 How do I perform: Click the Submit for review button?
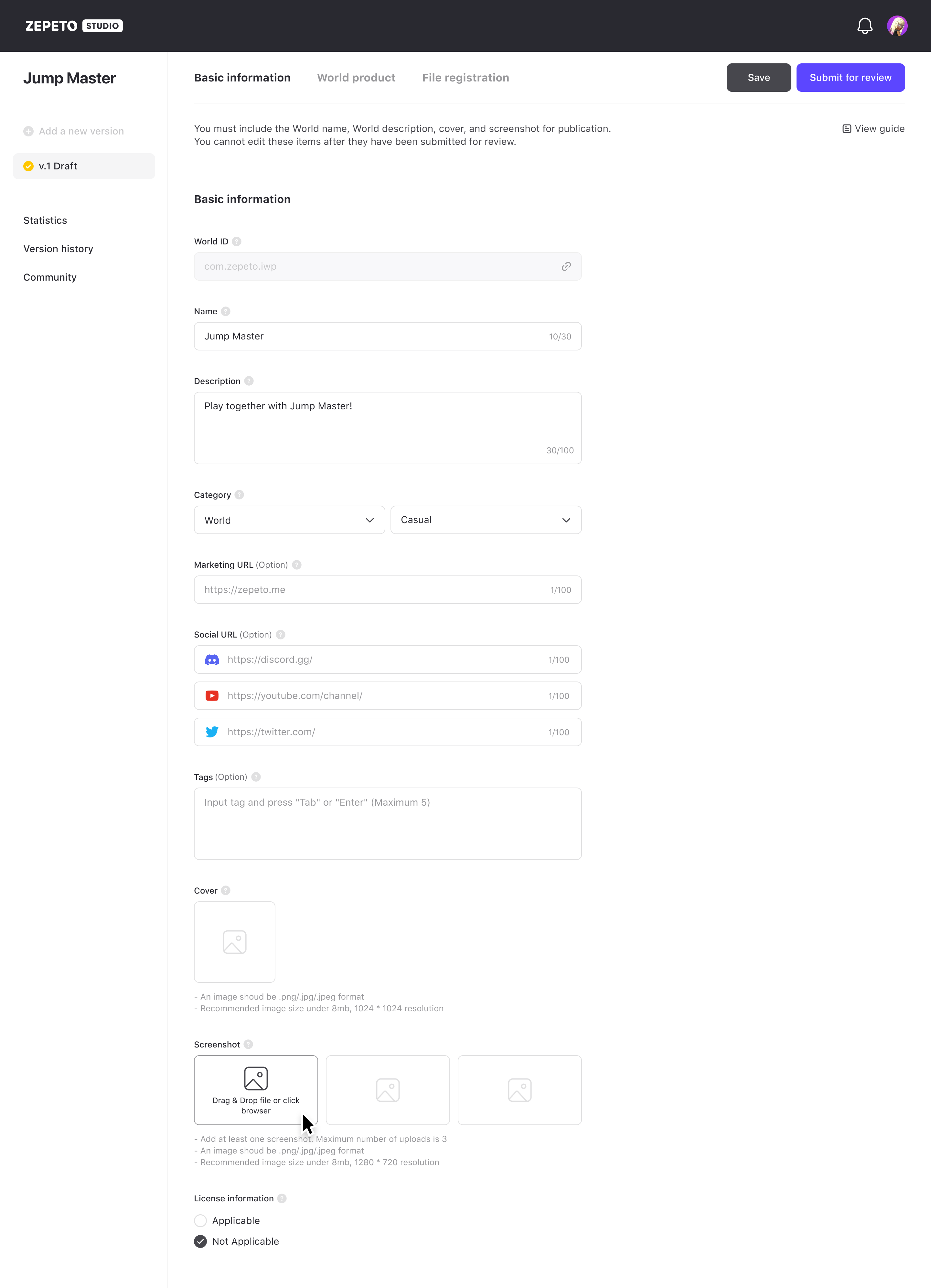point(850,78)
